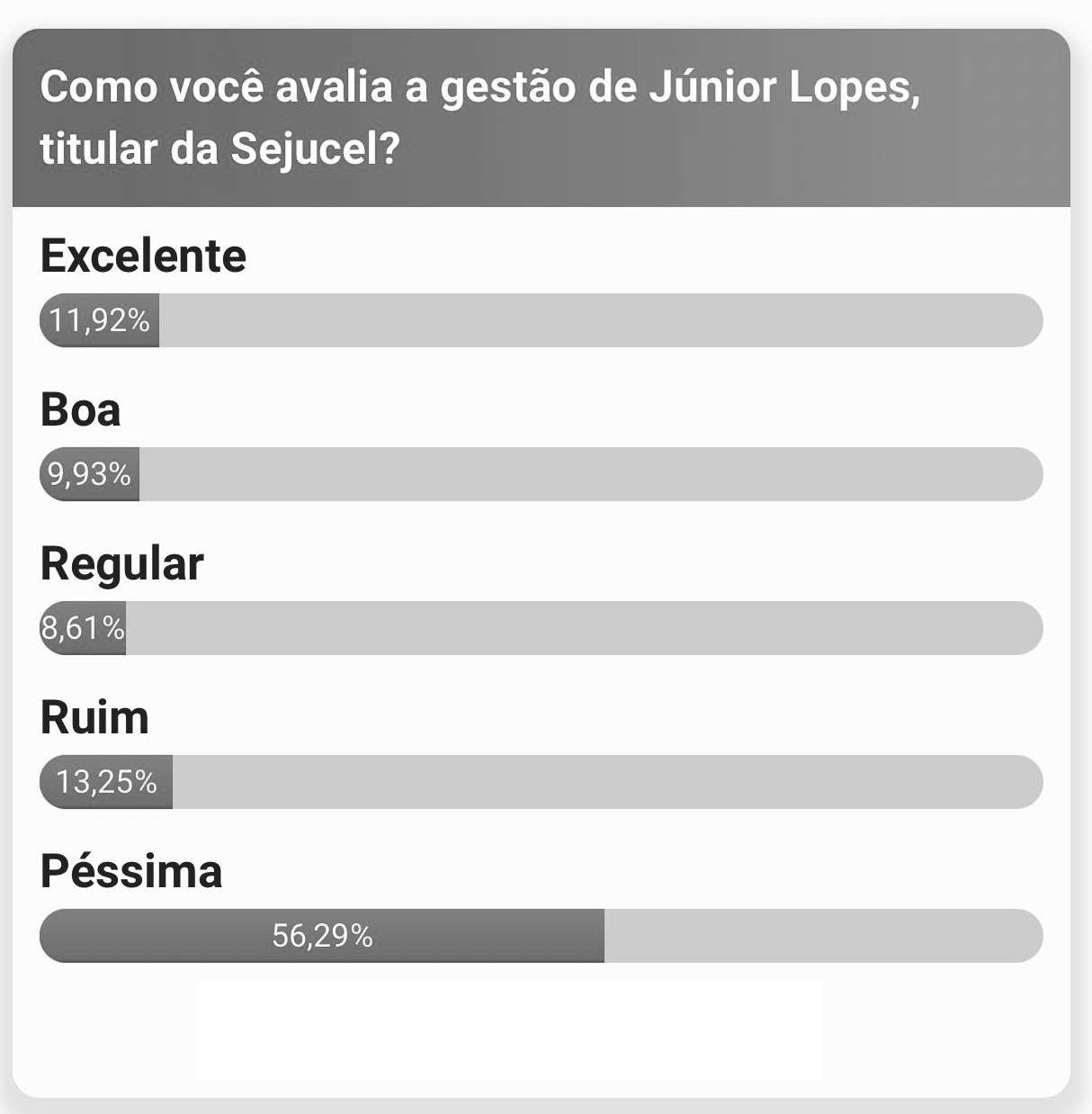Image resolution: width=1092 pixels, height=1114 pixels.
Task: Choose the Ruim option label
Action: click(x=94, y=717)
